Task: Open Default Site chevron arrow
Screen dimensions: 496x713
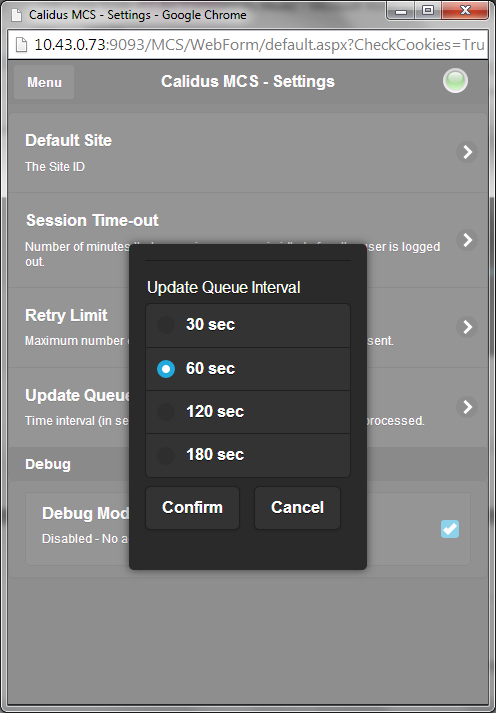Action: pyautogui.click(x=467, y=152)
